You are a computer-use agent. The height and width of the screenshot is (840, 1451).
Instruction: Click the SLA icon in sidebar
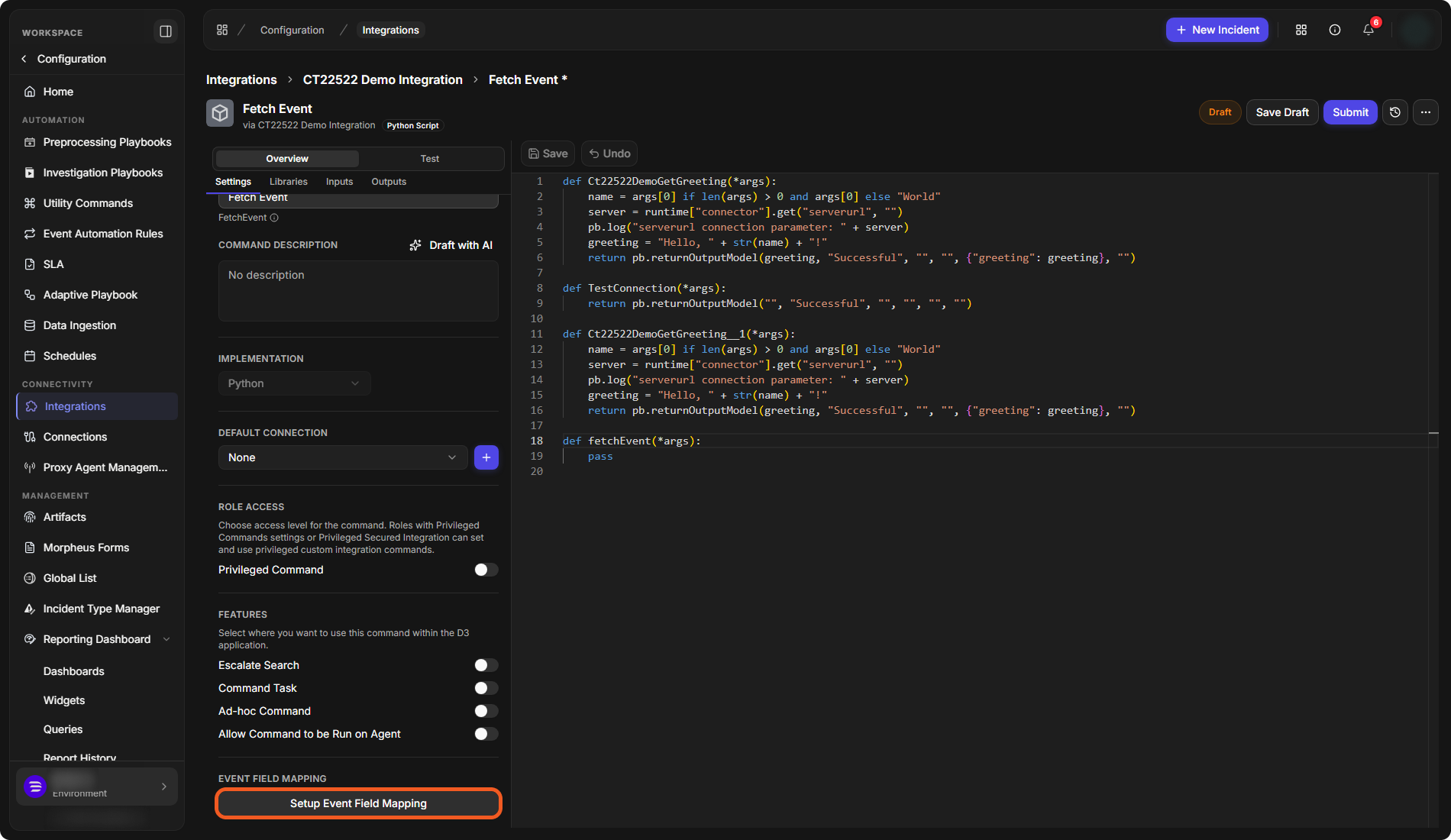click(30, 264)
